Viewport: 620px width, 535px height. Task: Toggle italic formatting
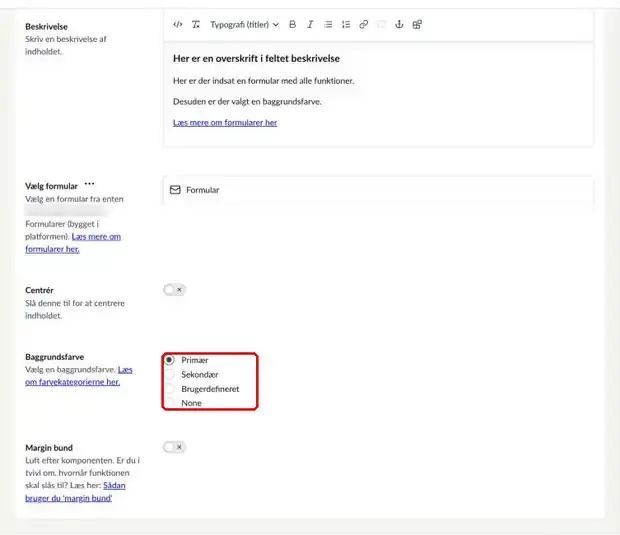coord(310,25)
